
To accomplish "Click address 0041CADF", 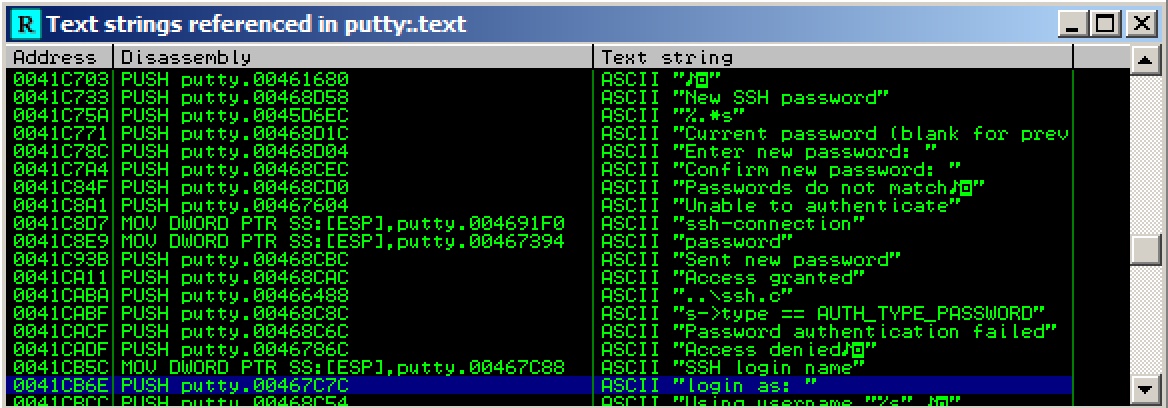I will (61, 350).
